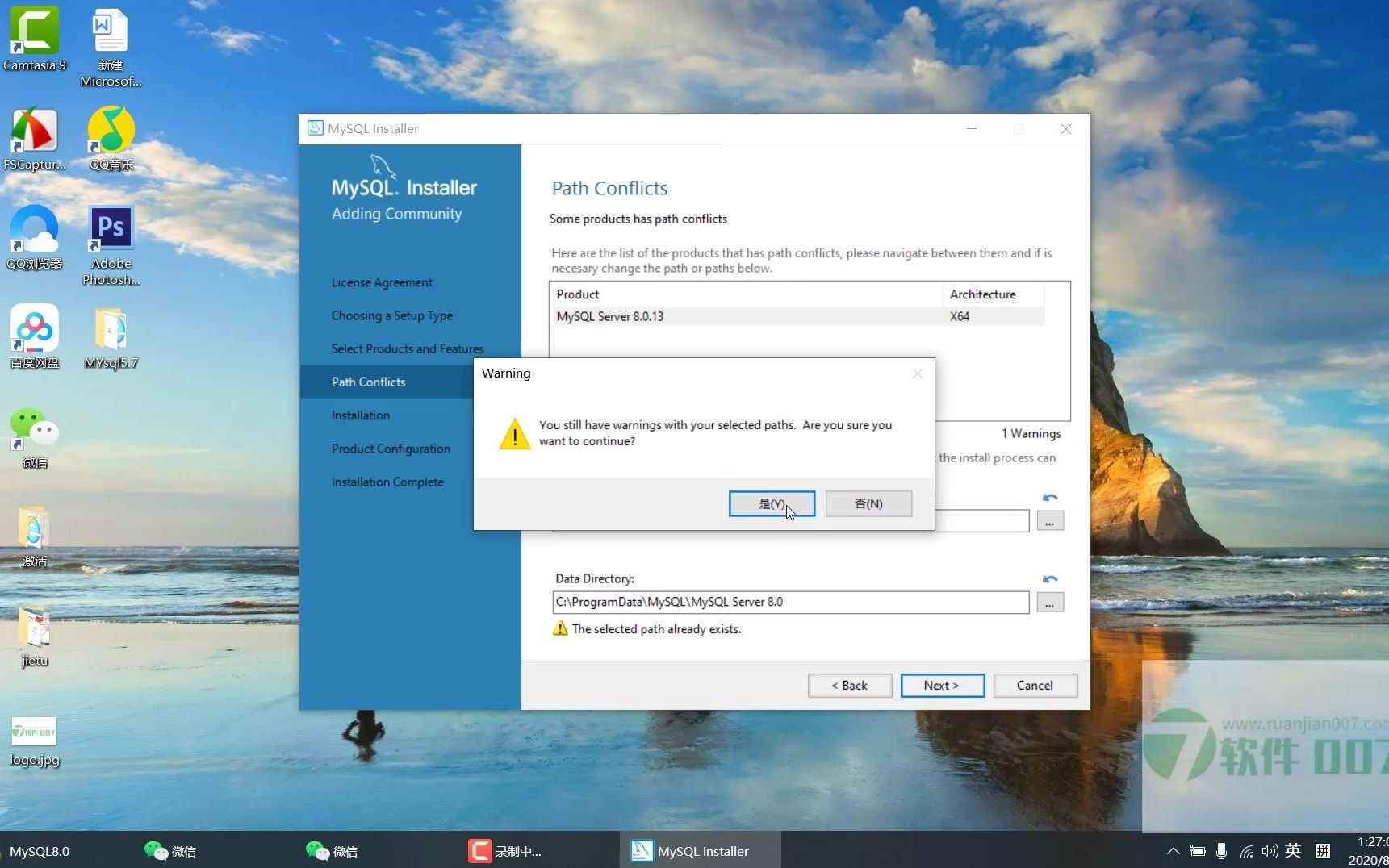Revert the Install Directory path with the undo arrow
Viewport: 1389px width, 868px height.
[1049, 497]
